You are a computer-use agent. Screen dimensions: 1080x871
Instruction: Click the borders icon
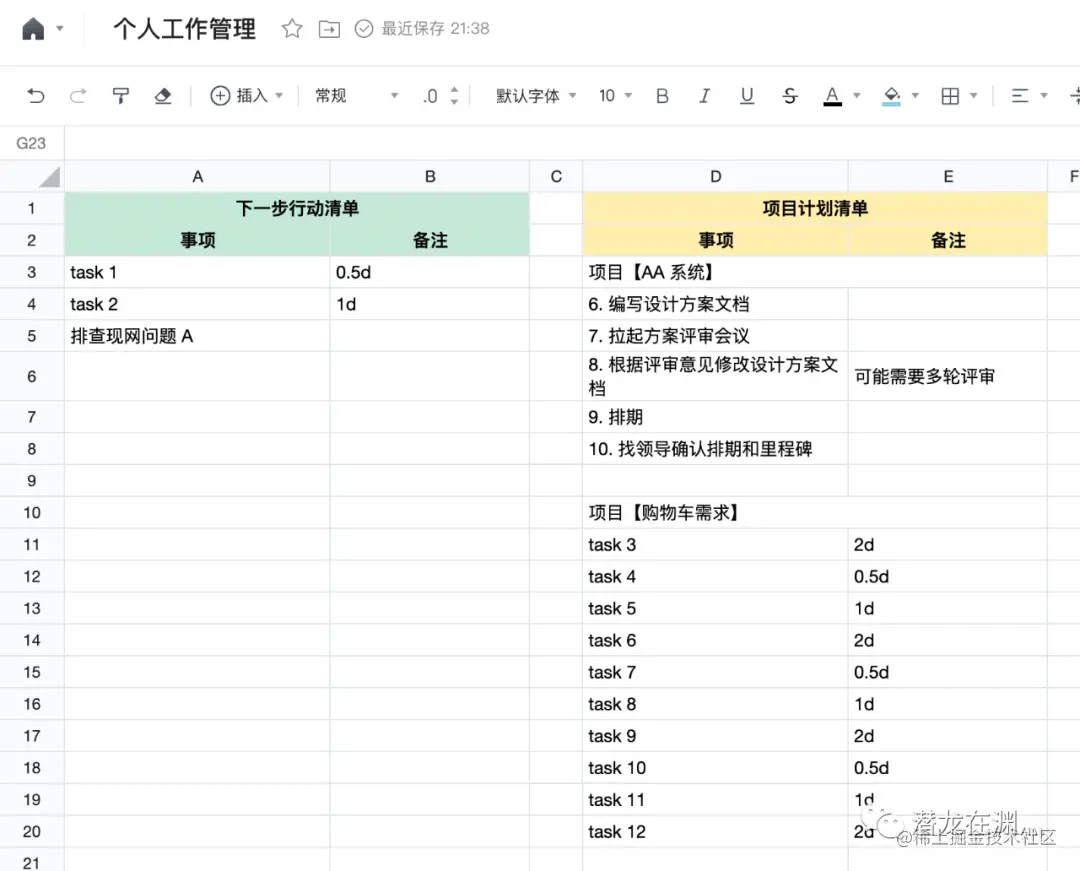coord(950,96)
